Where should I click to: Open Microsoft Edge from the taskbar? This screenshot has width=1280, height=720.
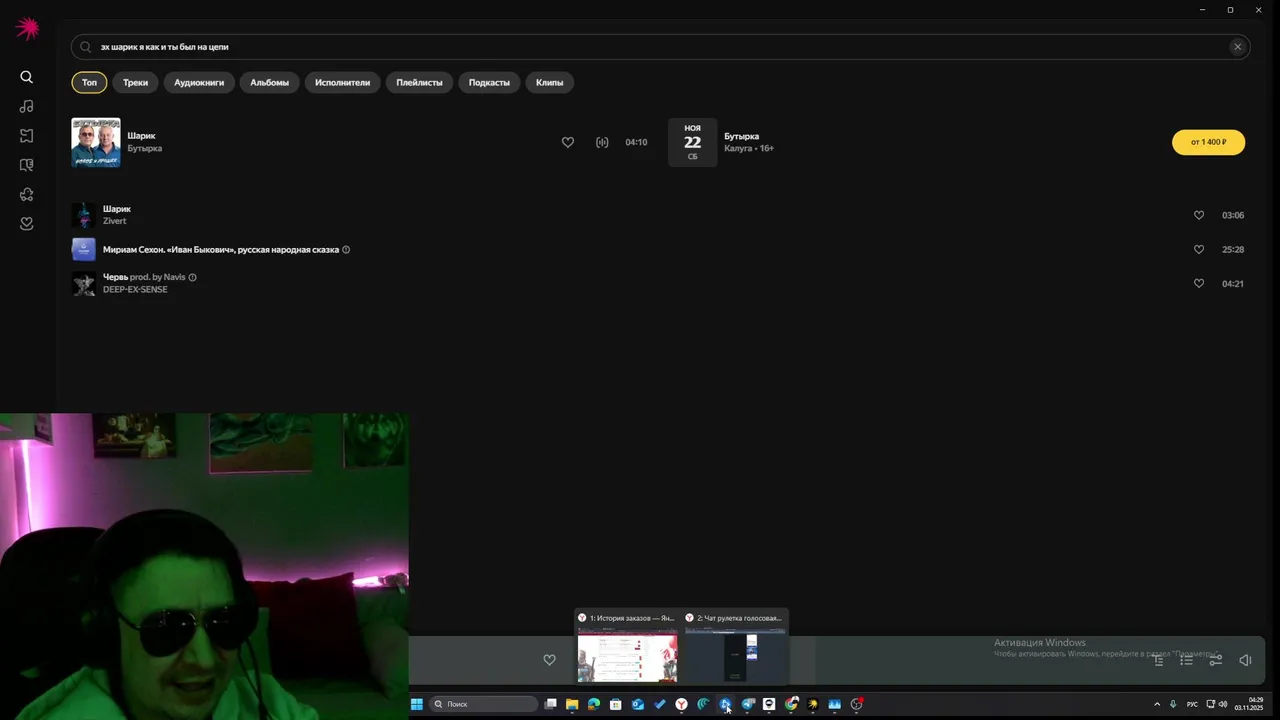594,704
